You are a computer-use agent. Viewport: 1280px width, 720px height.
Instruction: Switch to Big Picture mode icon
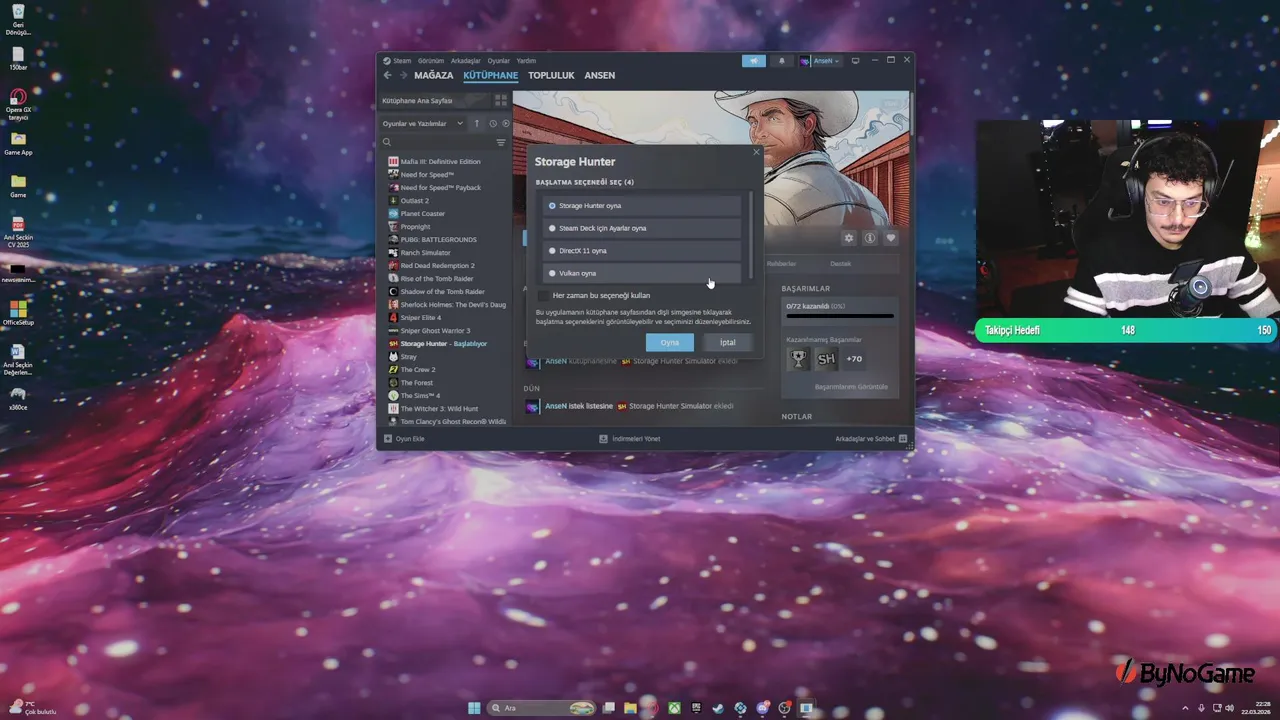[855, 61]
